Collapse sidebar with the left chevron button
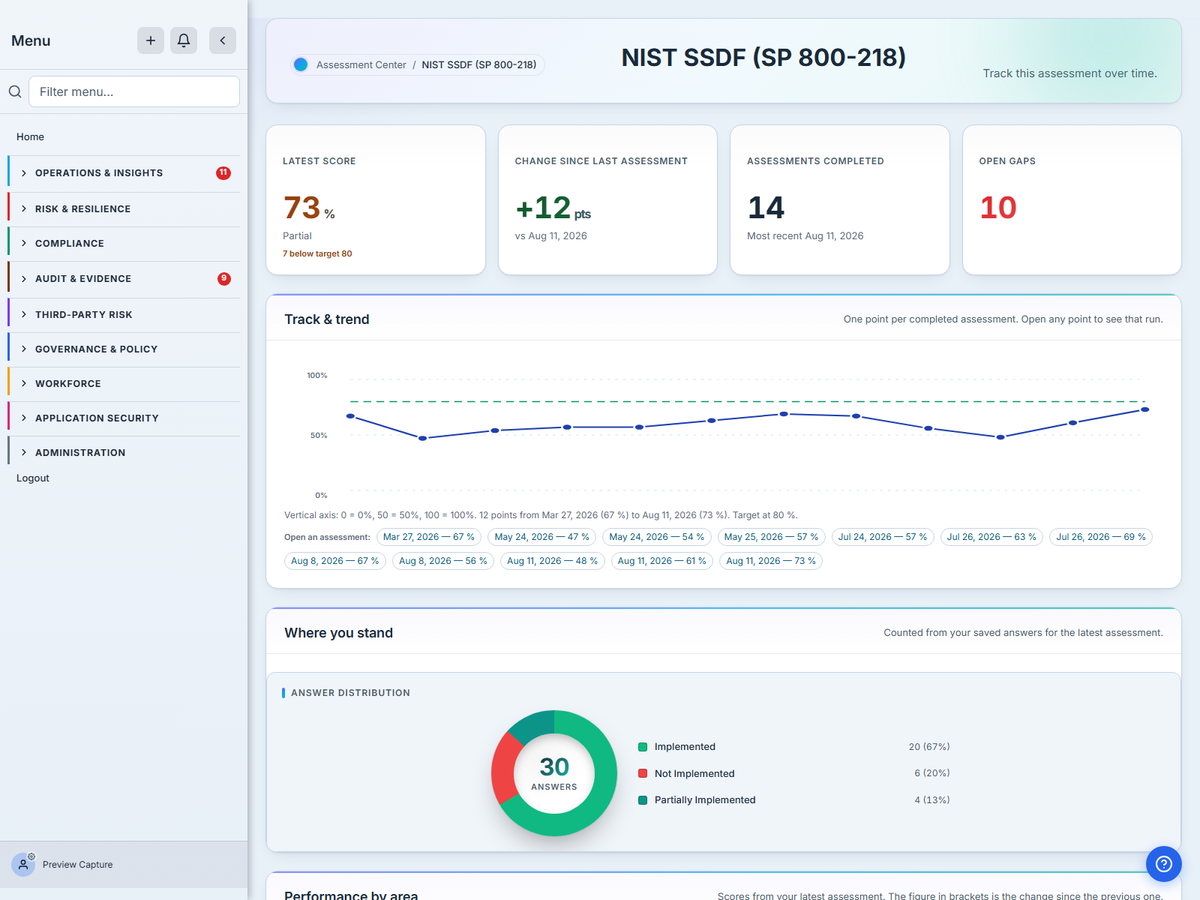 222,40
